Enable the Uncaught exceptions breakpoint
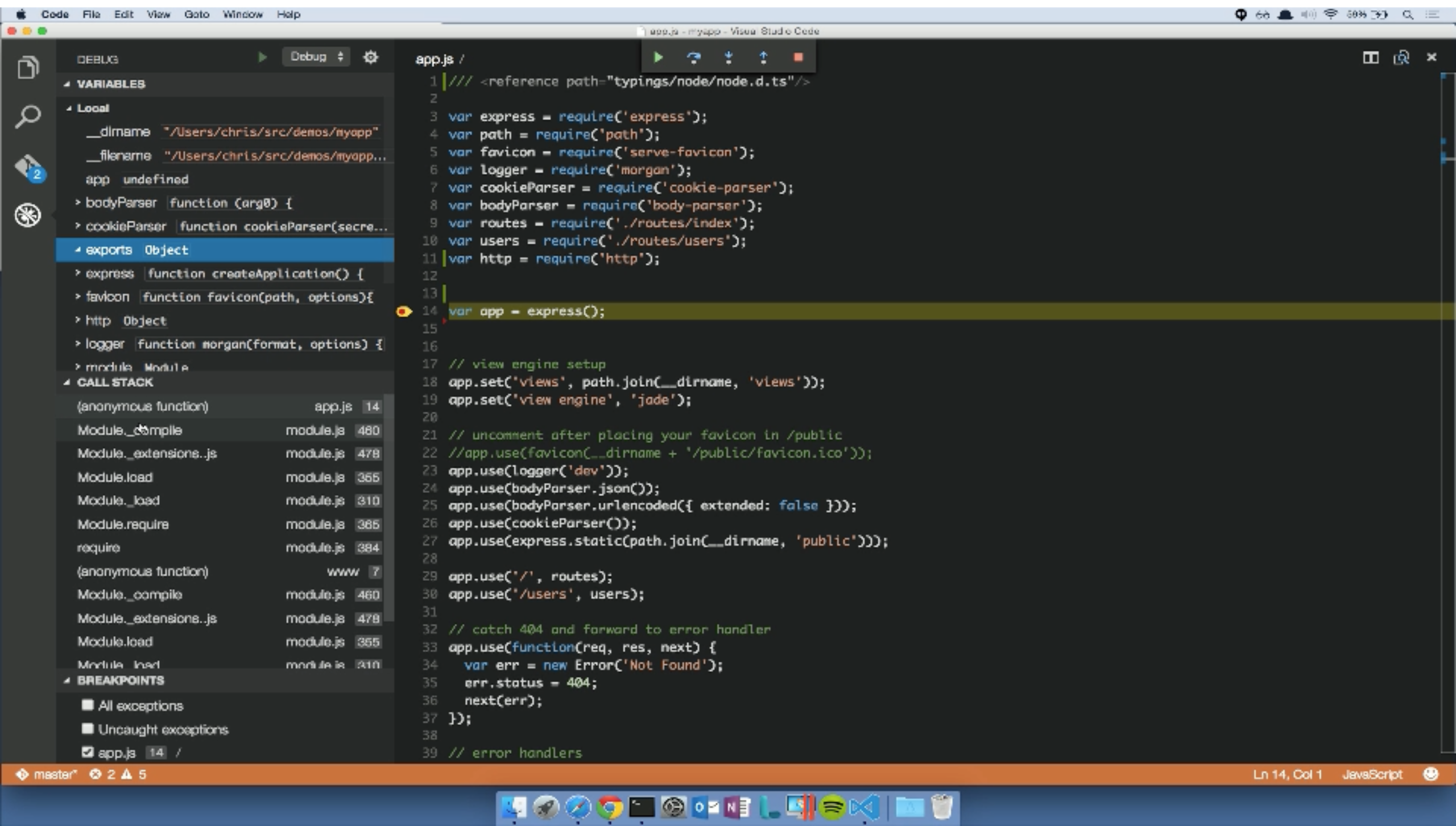 pyautogui.click(x=88, y=728)
